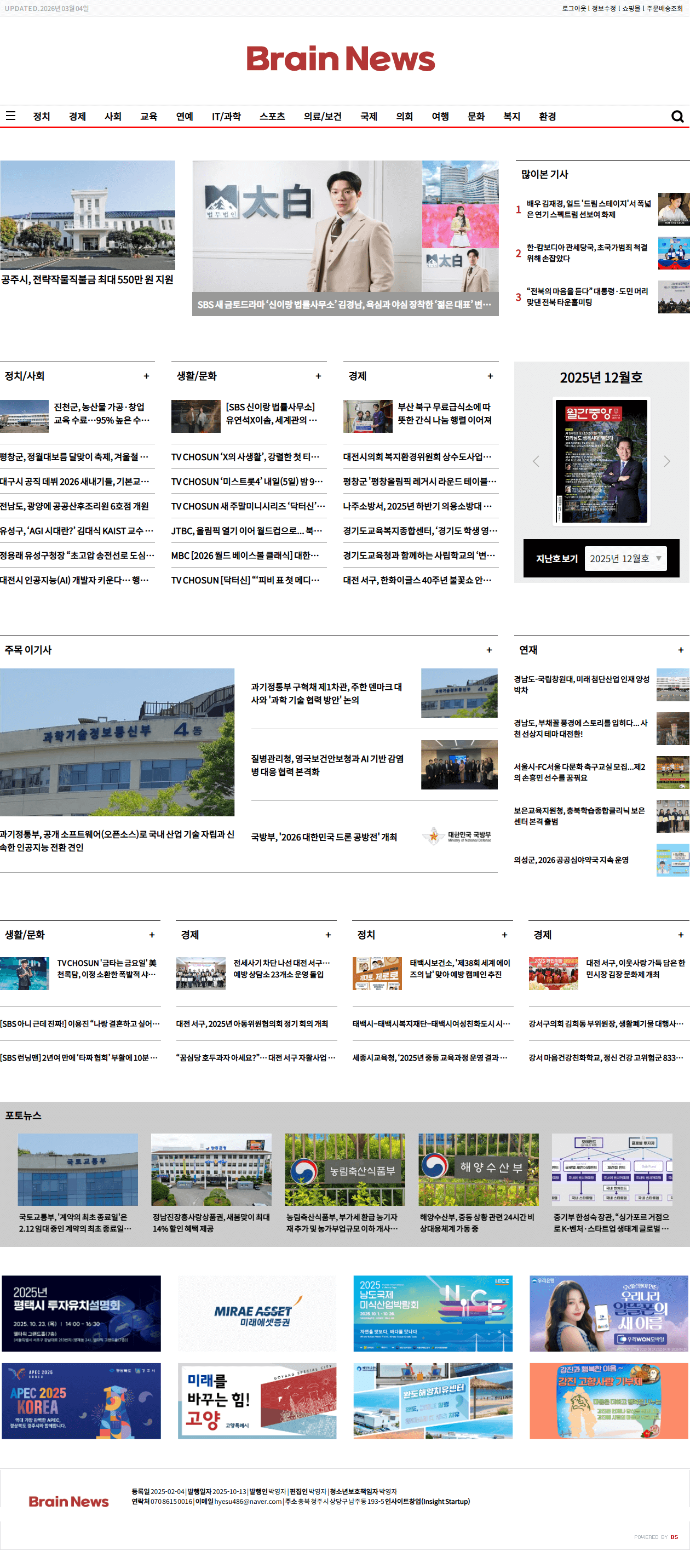690x1568 pixels.
Task: Expand 주목 이기사 section plus icon
Action: [x=488, y=650]
